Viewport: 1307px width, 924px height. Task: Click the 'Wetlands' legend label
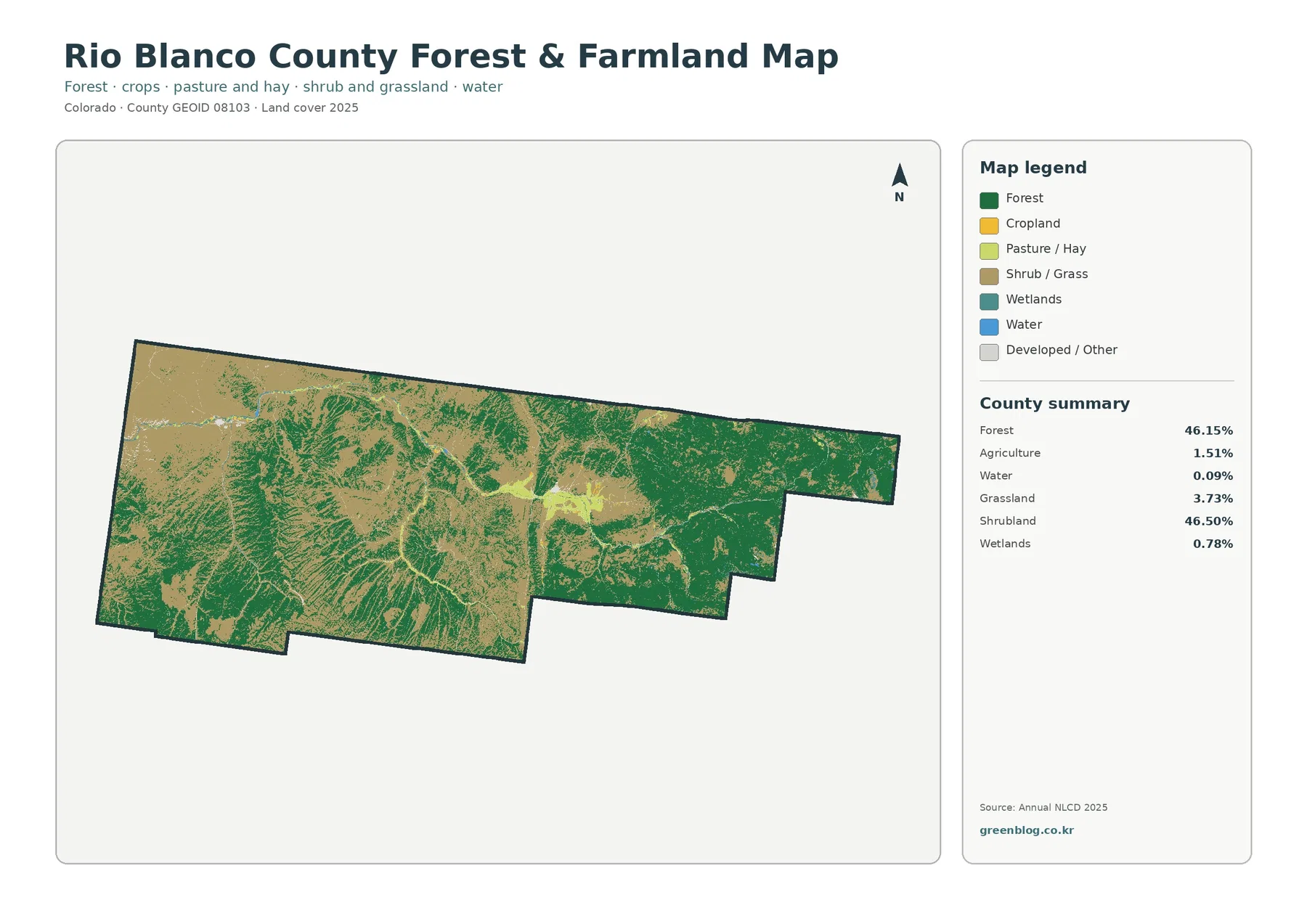(1033, 299)
